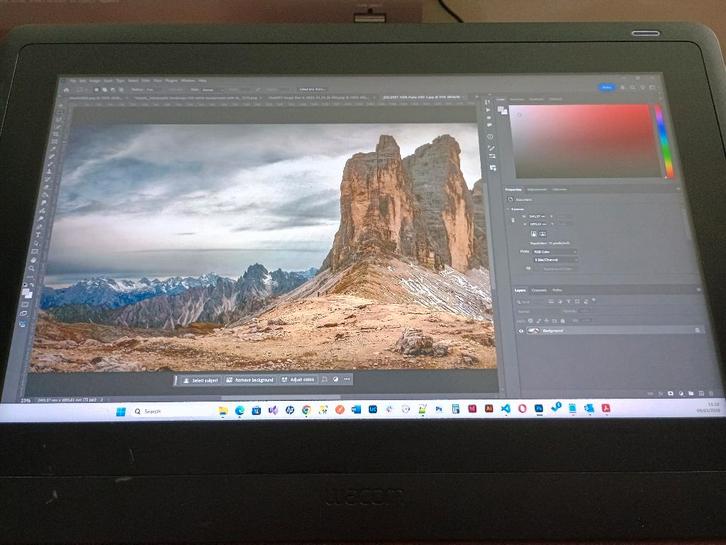Toggle layer filtering switch in Layers panel
This screenshot has height=545, width=726.
[x=594, y=301]
